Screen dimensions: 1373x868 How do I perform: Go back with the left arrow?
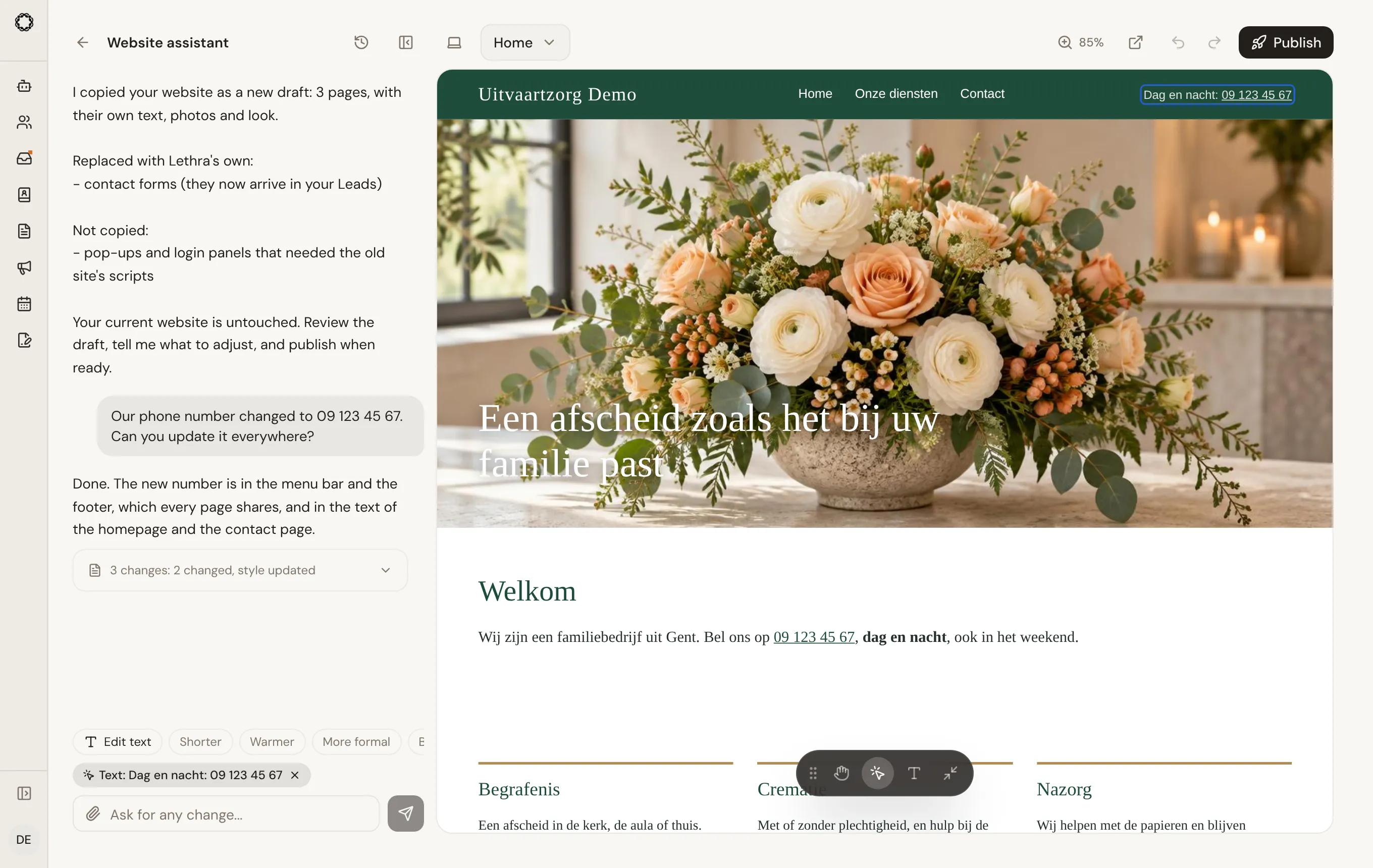point(83,43)
